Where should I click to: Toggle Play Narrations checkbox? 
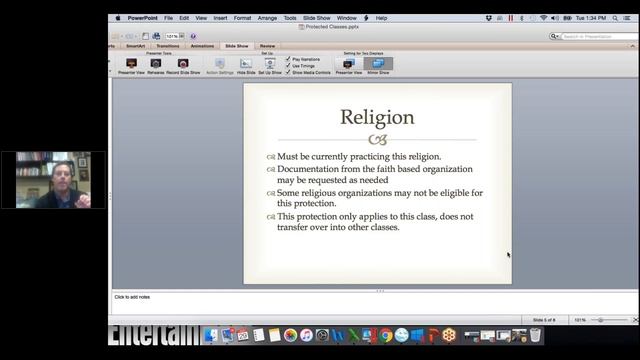288,59
